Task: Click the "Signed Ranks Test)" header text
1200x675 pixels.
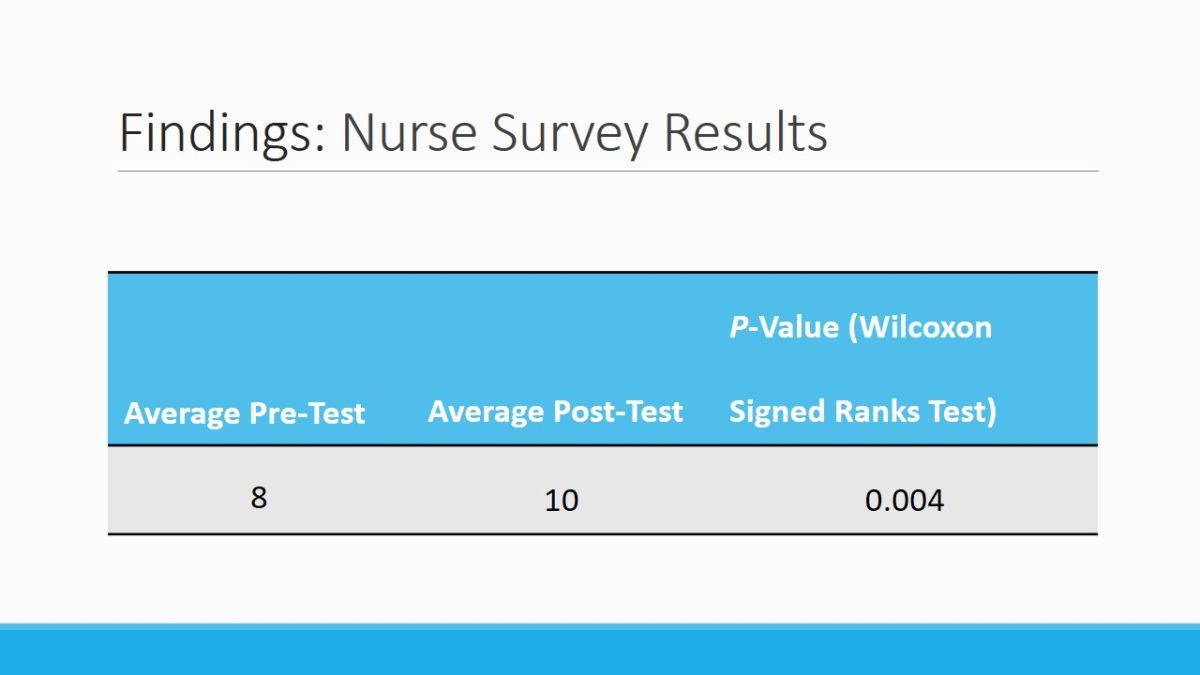Action: (x=862, y=411)
